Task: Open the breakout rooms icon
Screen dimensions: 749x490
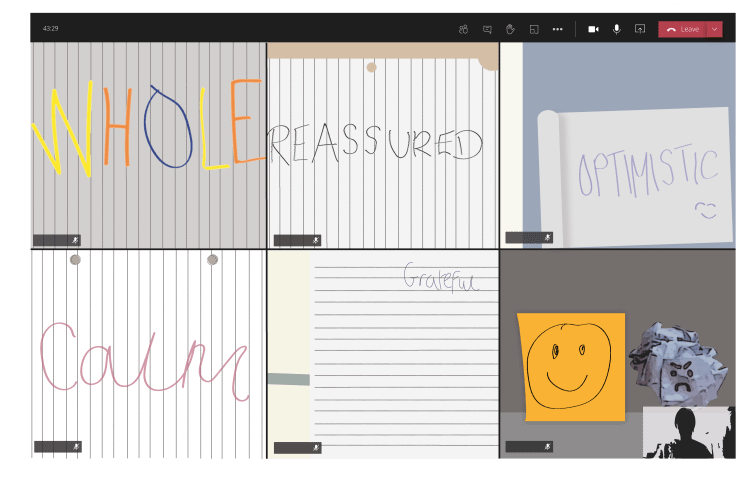Action: pyautogui.click(x=534, y=29)
